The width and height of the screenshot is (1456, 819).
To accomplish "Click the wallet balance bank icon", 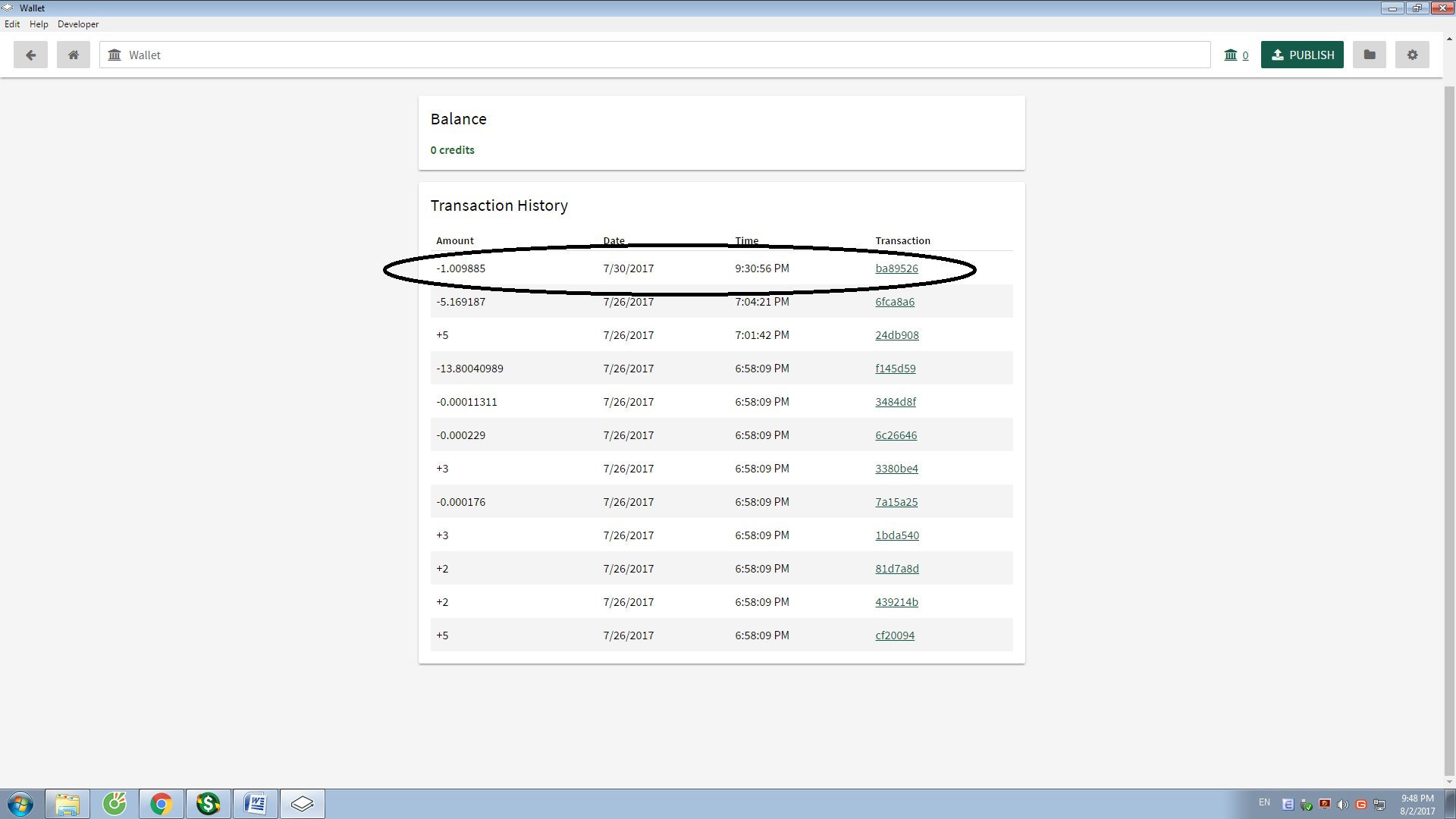I will [x=1231, y=55].
